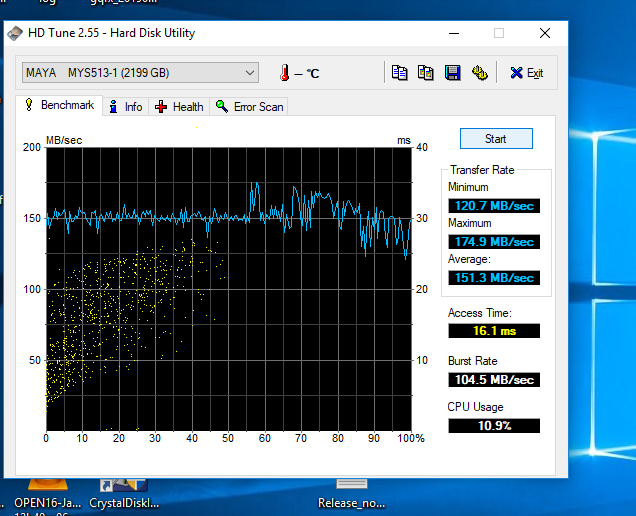Switch to the Info tab

[x=125, y=107]
